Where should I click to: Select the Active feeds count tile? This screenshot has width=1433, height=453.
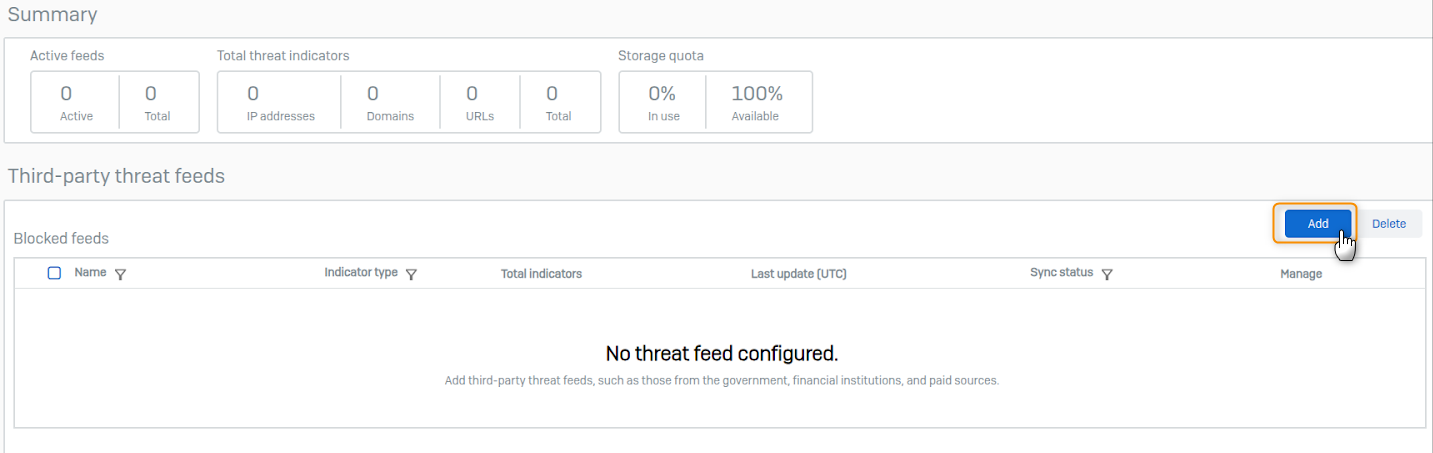click(75, 102)
